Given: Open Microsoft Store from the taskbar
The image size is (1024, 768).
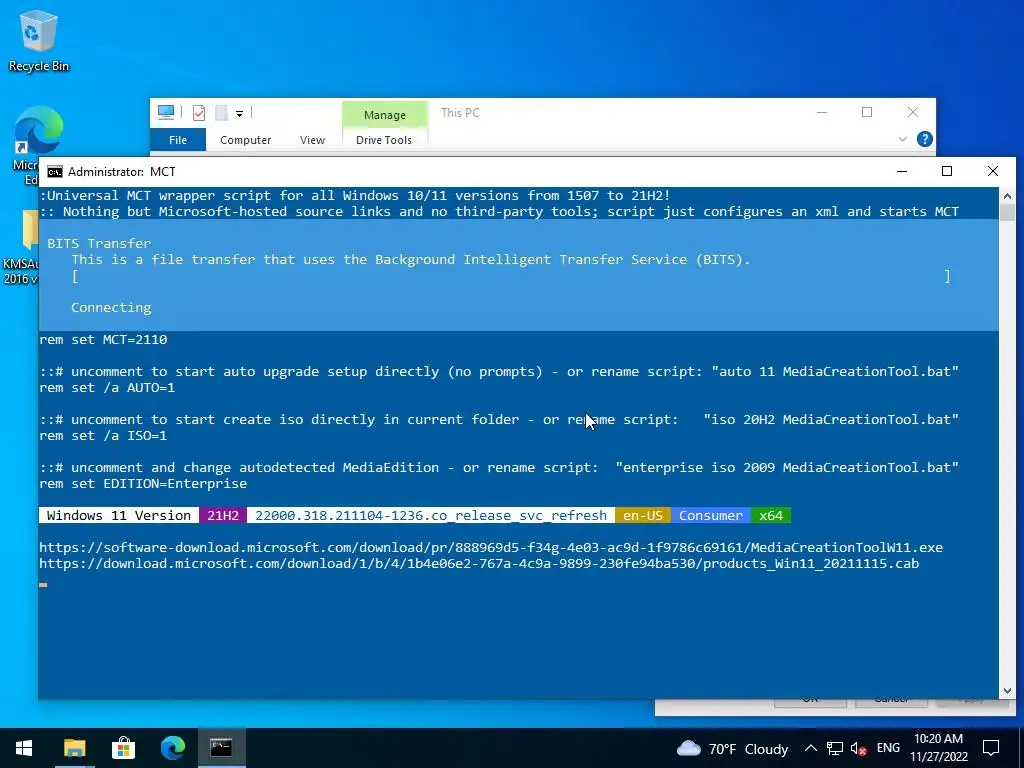Looking at the screenshot, I should pyautogui.click(x=123, y=748).
